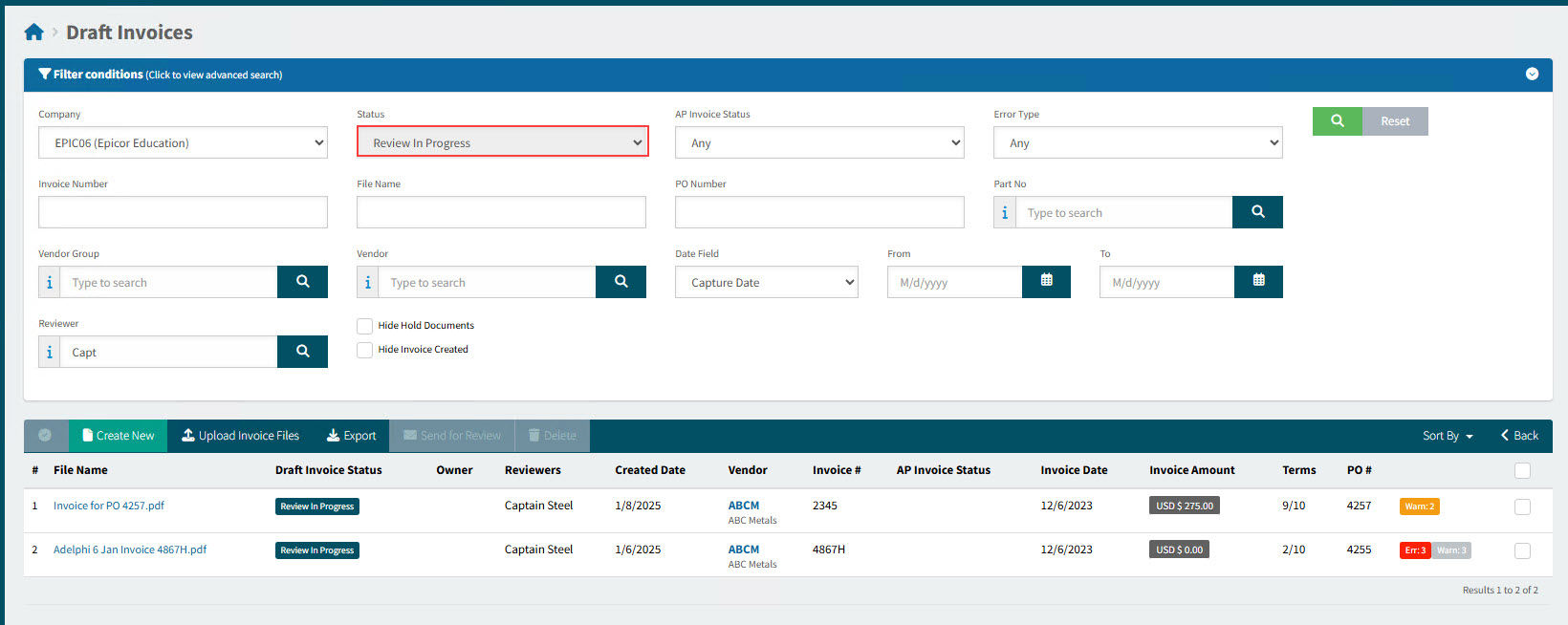
Task: Expand the Date Field Capture Date dropdown
Action: 766,283
